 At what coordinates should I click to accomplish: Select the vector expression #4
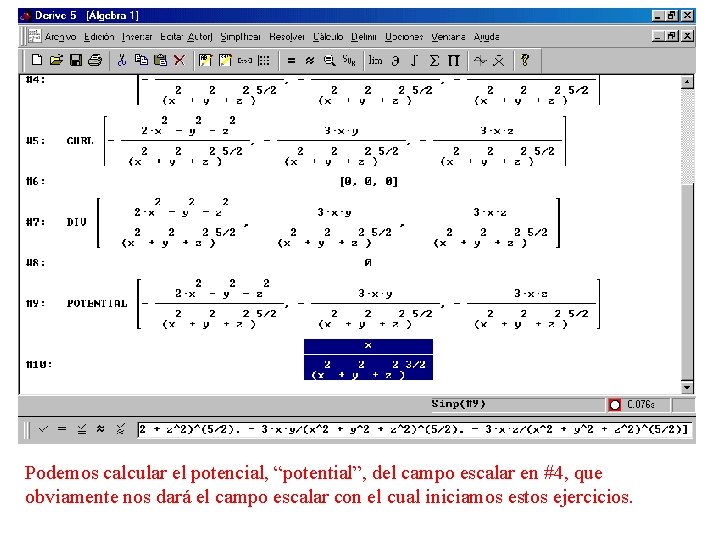point(369,90)
